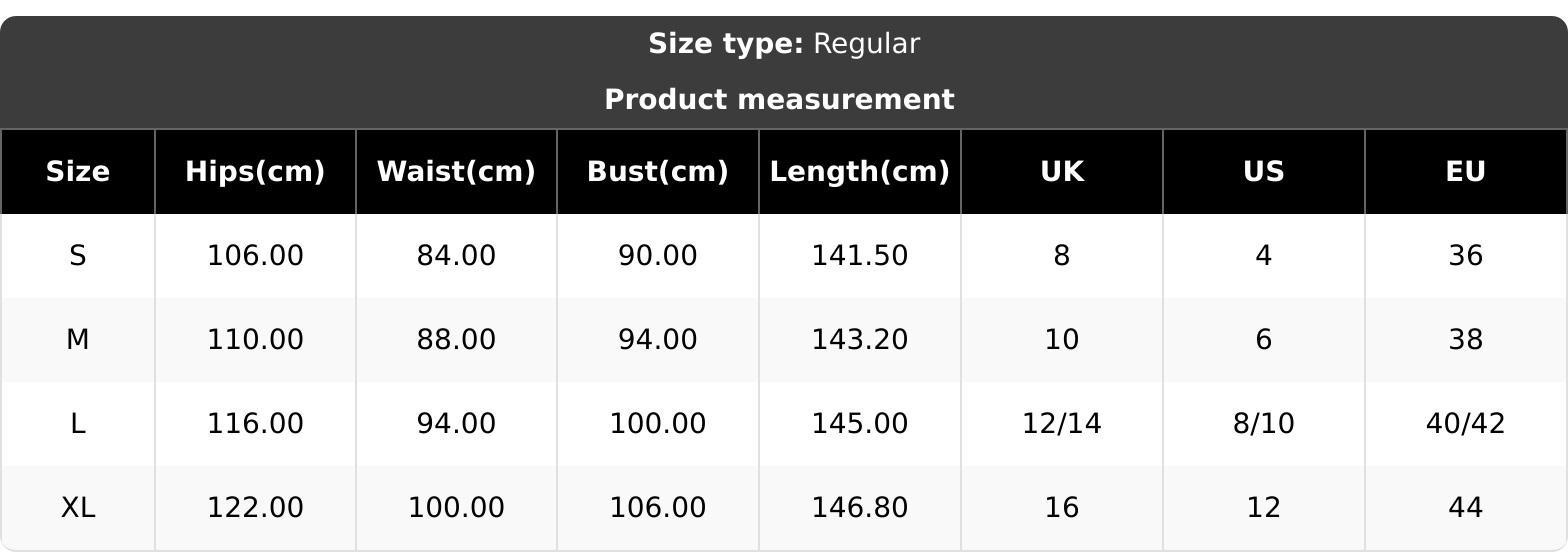Click the 40/42 EU size cell
Screen dimensions: 1568x552
point(1465,424)
